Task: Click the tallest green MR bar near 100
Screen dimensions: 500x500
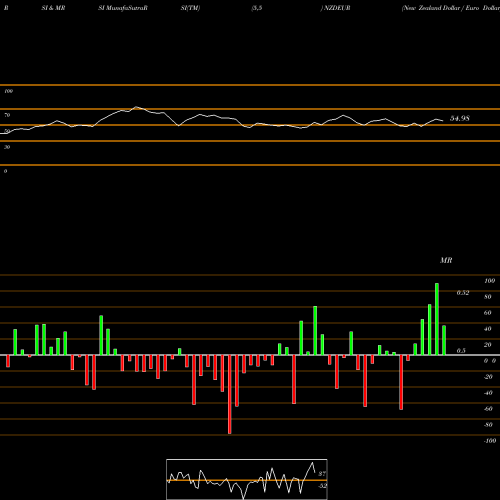Action: pyautogui.click(x=437, y=319)
